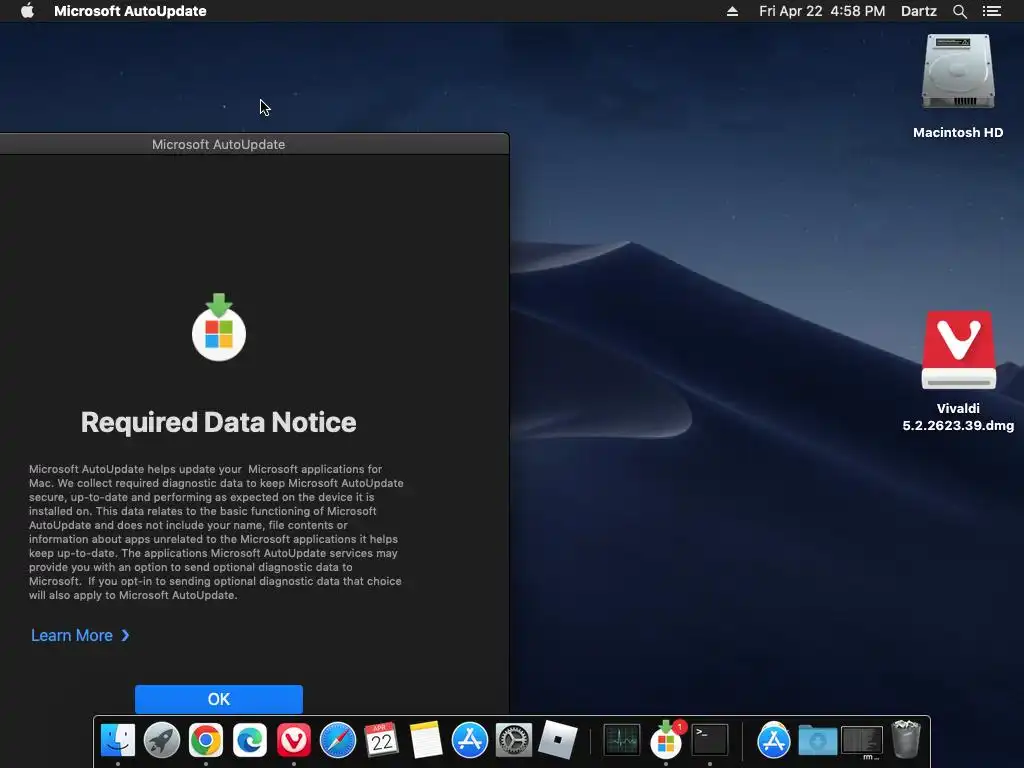Select Macintosh HD desktop drive
The width and height of the screenshot is (1024, 768).
(958, 86)
